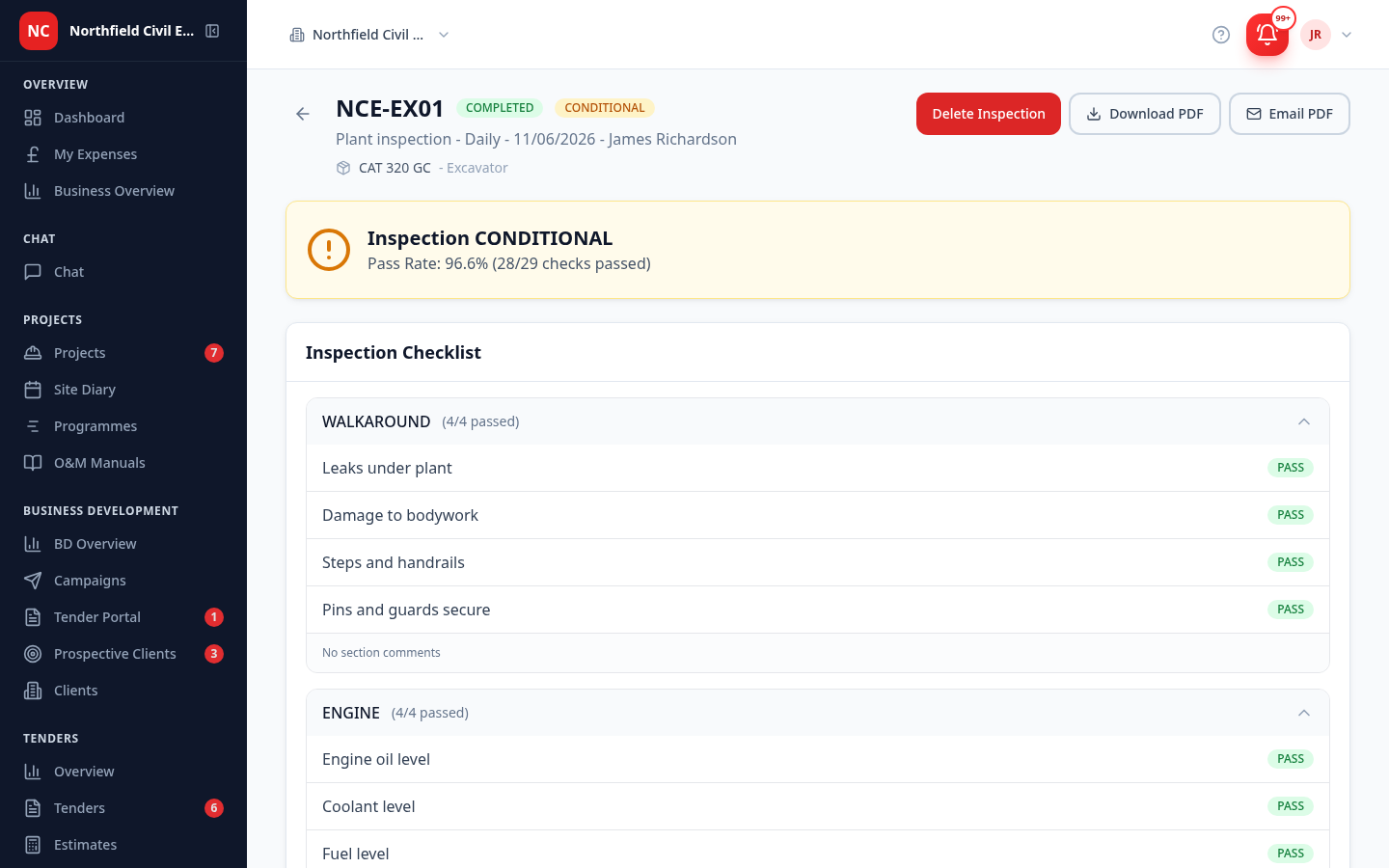Open the Northfield Civil company dropdown
This screenshot has width=1389, height=868.
click(x=369, y=35)
